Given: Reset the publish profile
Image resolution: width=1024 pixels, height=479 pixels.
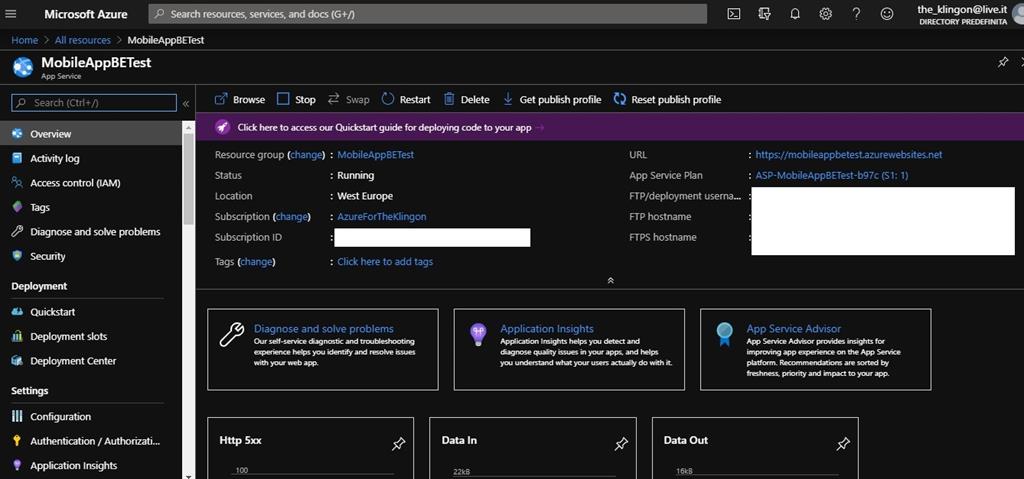Looking at the screenshot, I should pos(667,99).
